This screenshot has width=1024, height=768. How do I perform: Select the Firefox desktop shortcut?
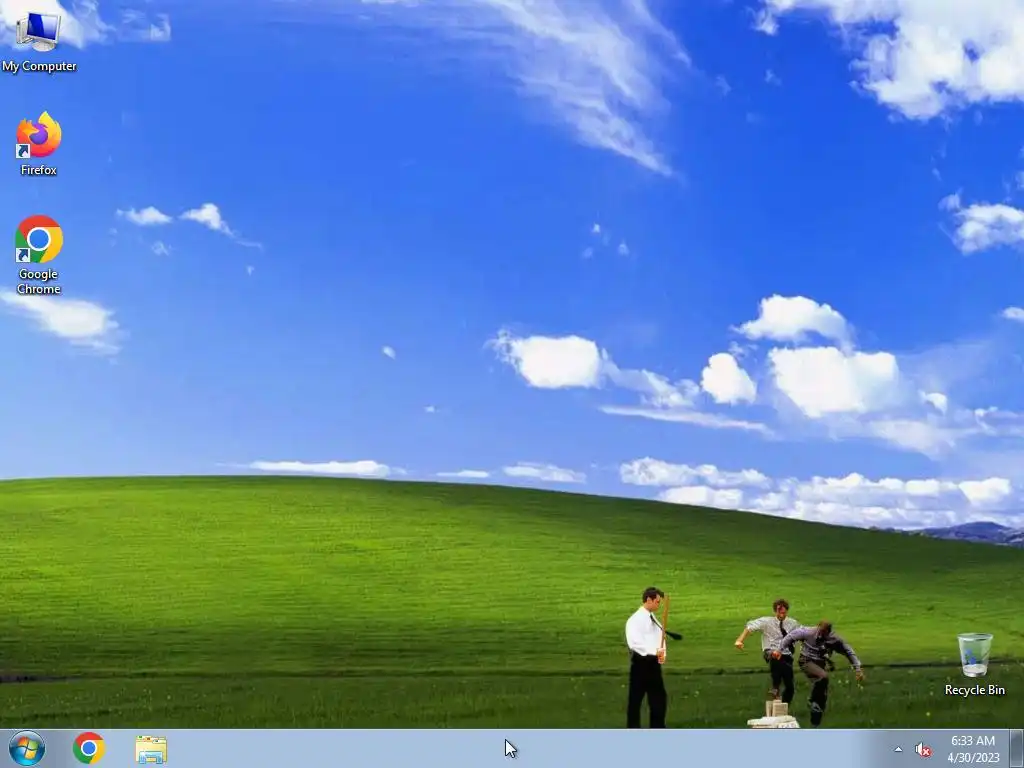39,143
